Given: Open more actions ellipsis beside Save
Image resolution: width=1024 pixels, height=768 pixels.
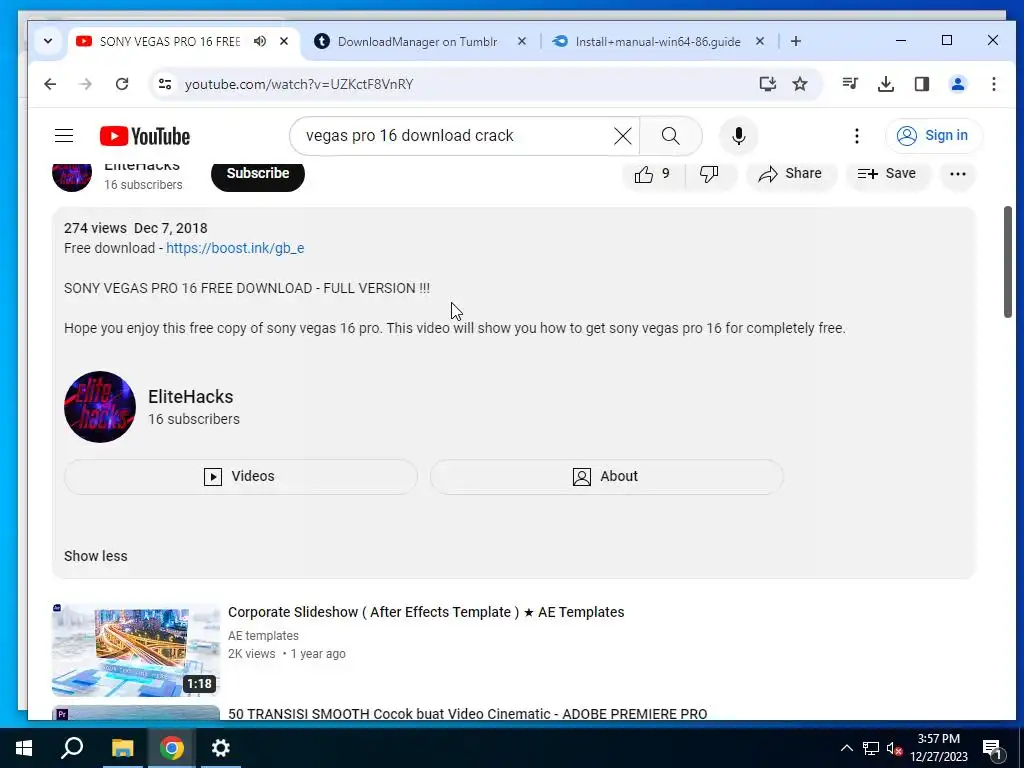Looking at the screenshot, I should 958,174.
